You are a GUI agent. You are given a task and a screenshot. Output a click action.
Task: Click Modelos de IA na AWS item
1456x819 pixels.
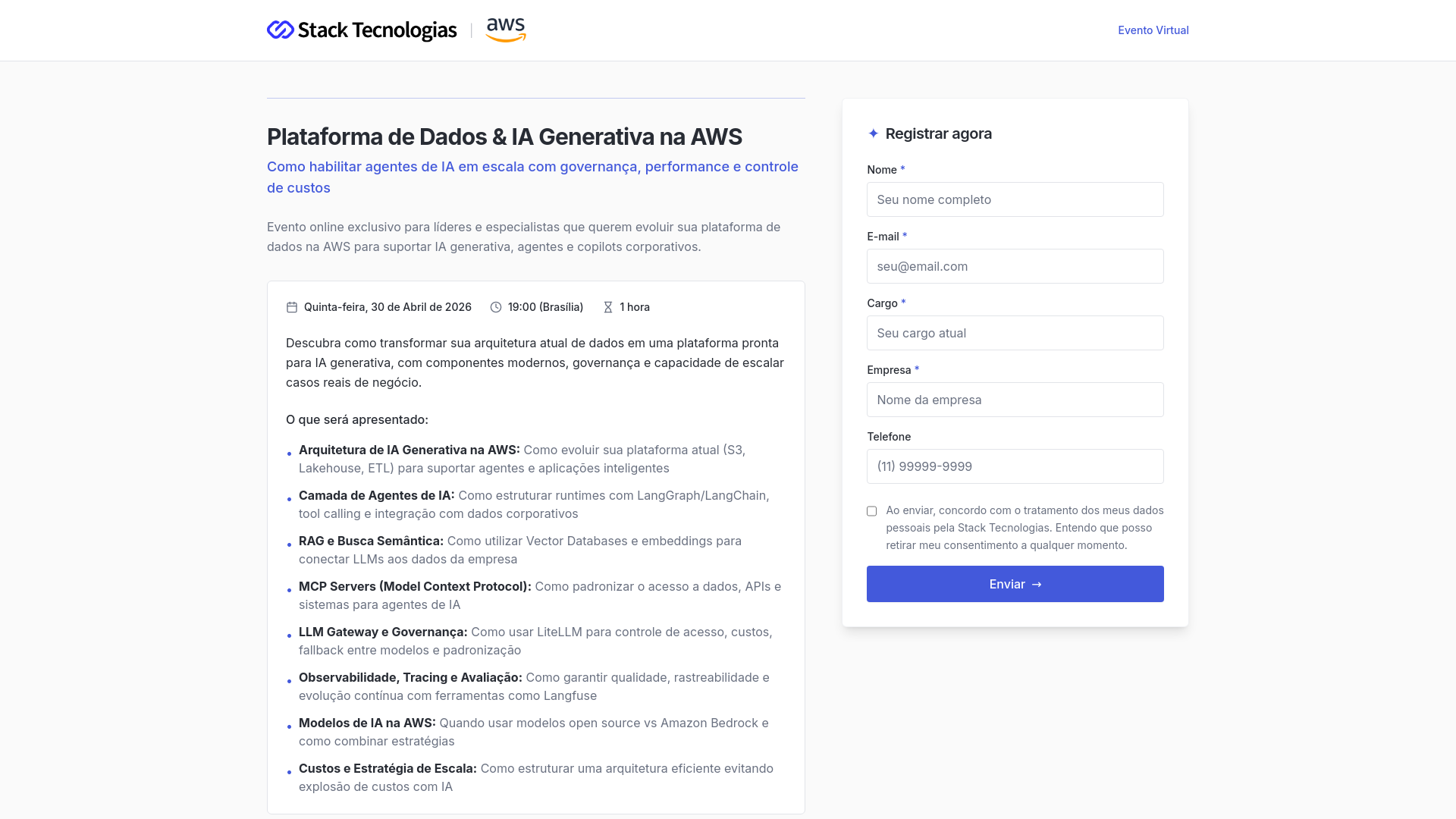click(x=534, y=732)
